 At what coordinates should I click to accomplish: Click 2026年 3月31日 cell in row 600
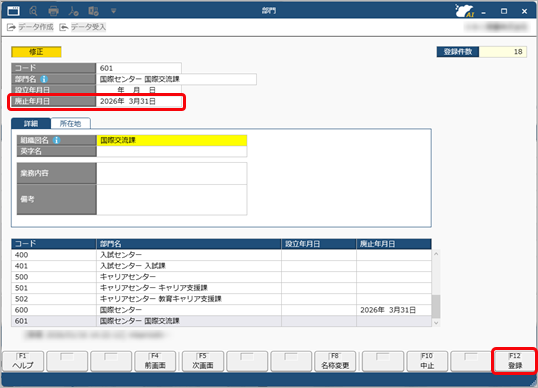click(x=394, y=310)
